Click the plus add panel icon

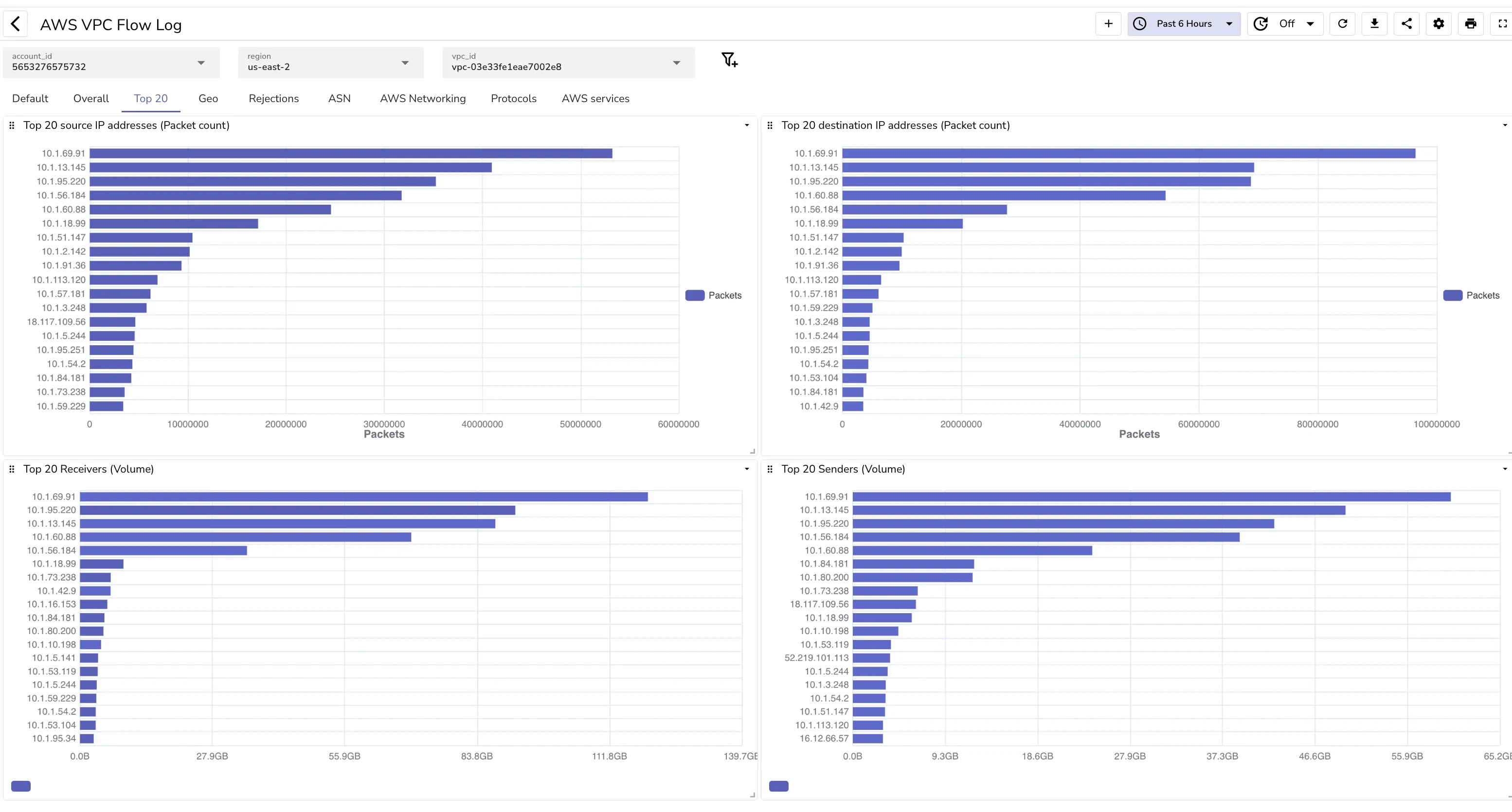(1108, 23)
